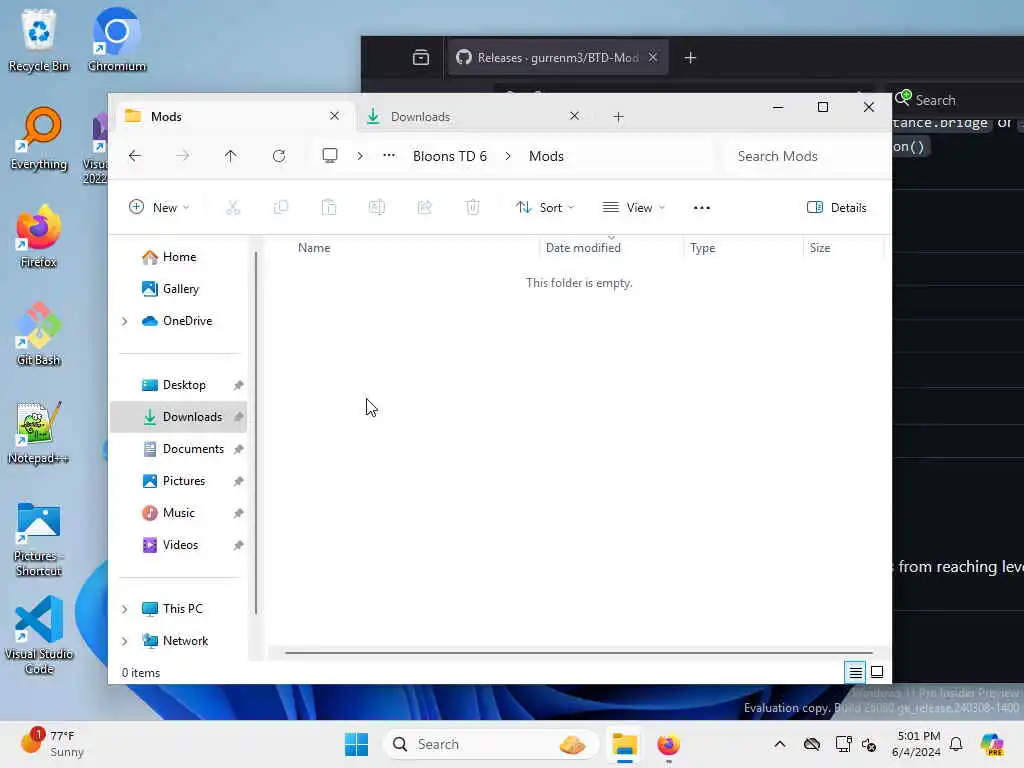Open Windows Start menu
This screenshot has width=1024, height=768.
tap(357, 744)
